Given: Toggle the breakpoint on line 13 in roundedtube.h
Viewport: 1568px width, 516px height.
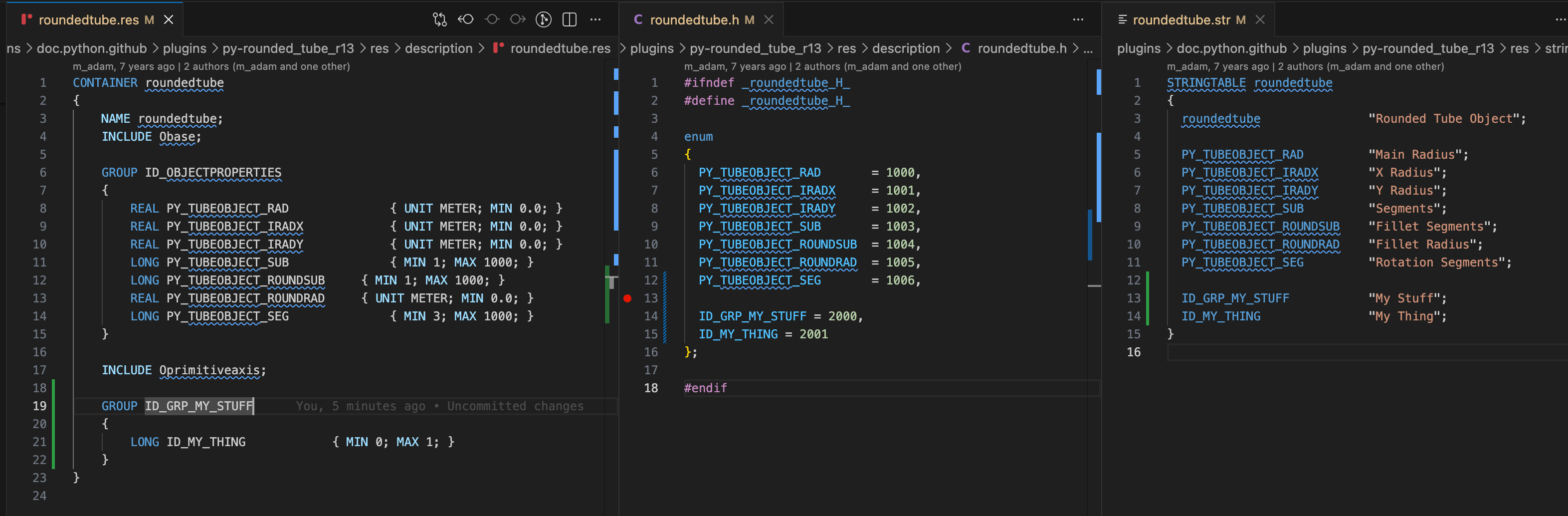Looking at the screenshot, I should [627, 298].
